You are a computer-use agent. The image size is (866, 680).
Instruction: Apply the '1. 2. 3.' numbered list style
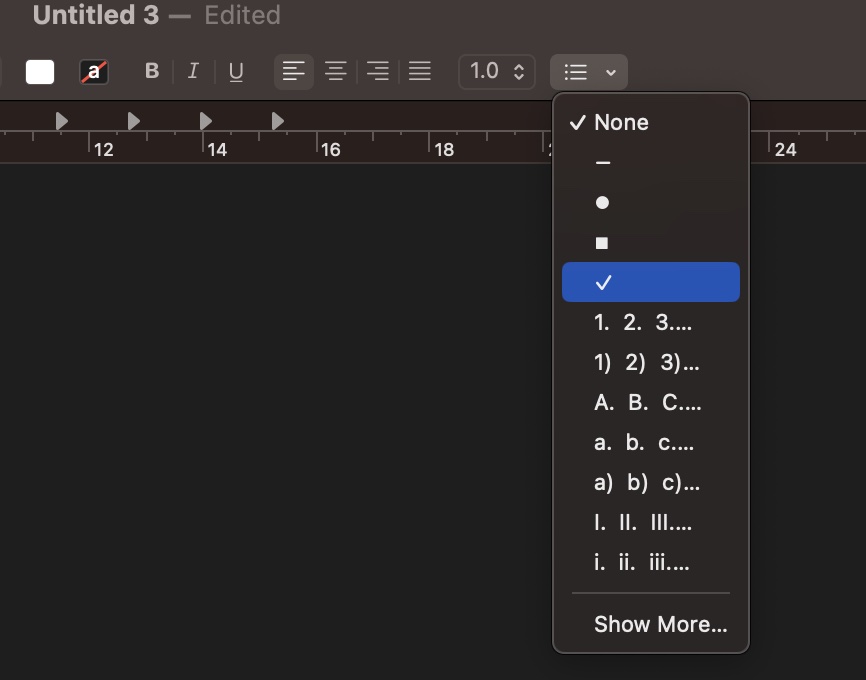[650, 322]
